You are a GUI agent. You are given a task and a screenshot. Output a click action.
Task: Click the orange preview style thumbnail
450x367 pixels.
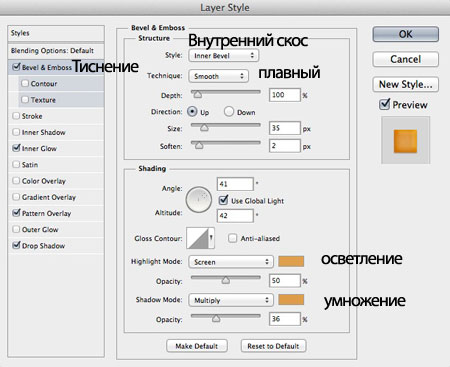(x=405, y=141)
